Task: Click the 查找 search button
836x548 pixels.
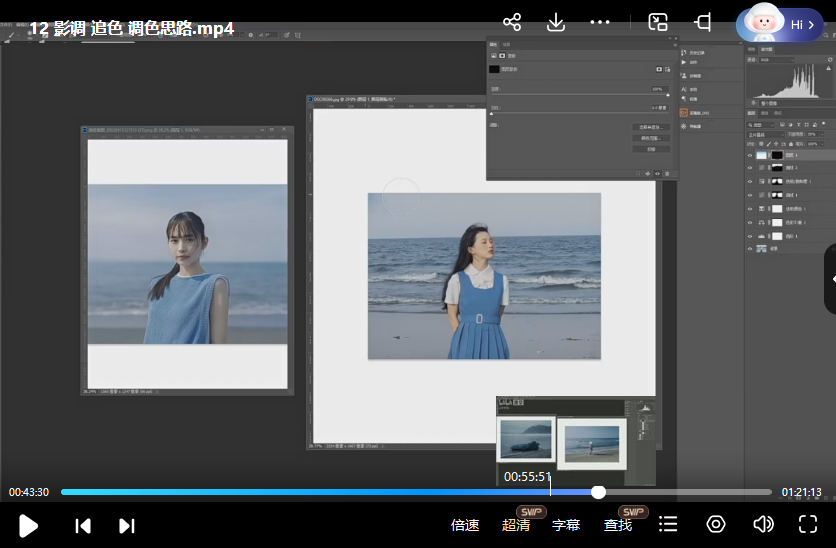Action: point(618,525)
